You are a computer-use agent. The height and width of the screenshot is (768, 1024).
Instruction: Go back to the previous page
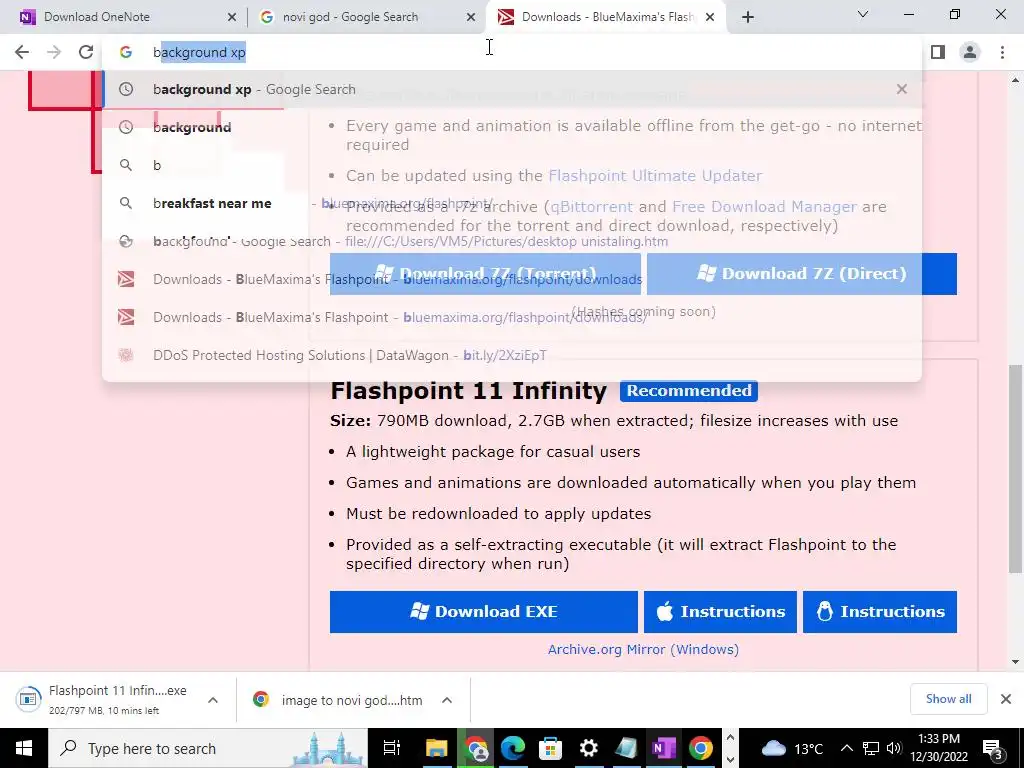pyautogui.click(x=22, y=52)
